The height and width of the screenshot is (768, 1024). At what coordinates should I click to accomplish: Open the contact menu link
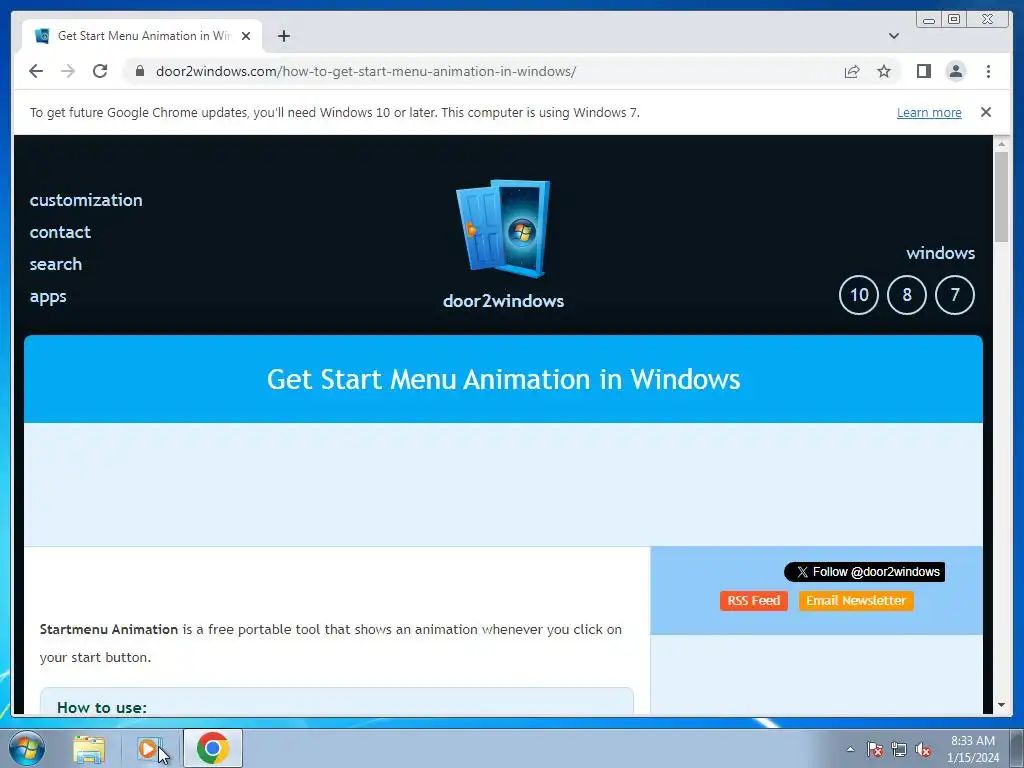click(x=60, y=232)
